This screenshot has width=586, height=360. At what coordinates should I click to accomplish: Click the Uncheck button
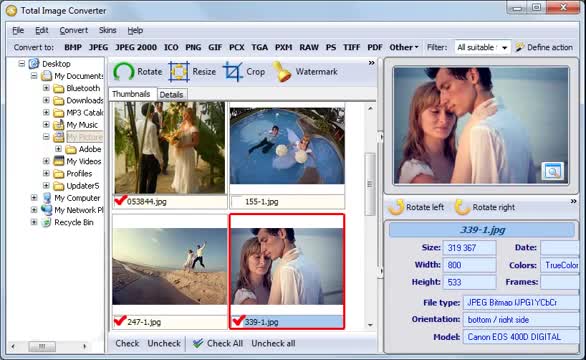coord(164,343)
